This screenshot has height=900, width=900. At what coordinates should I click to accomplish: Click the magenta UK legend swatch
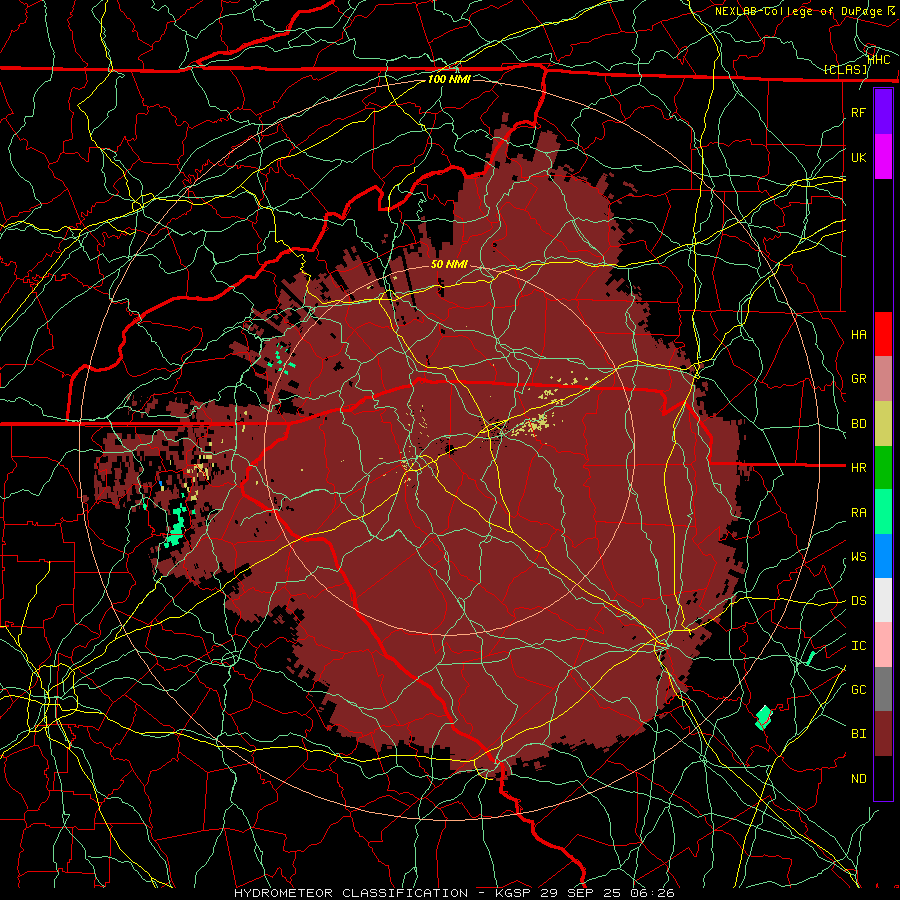[x=883, y=157]
